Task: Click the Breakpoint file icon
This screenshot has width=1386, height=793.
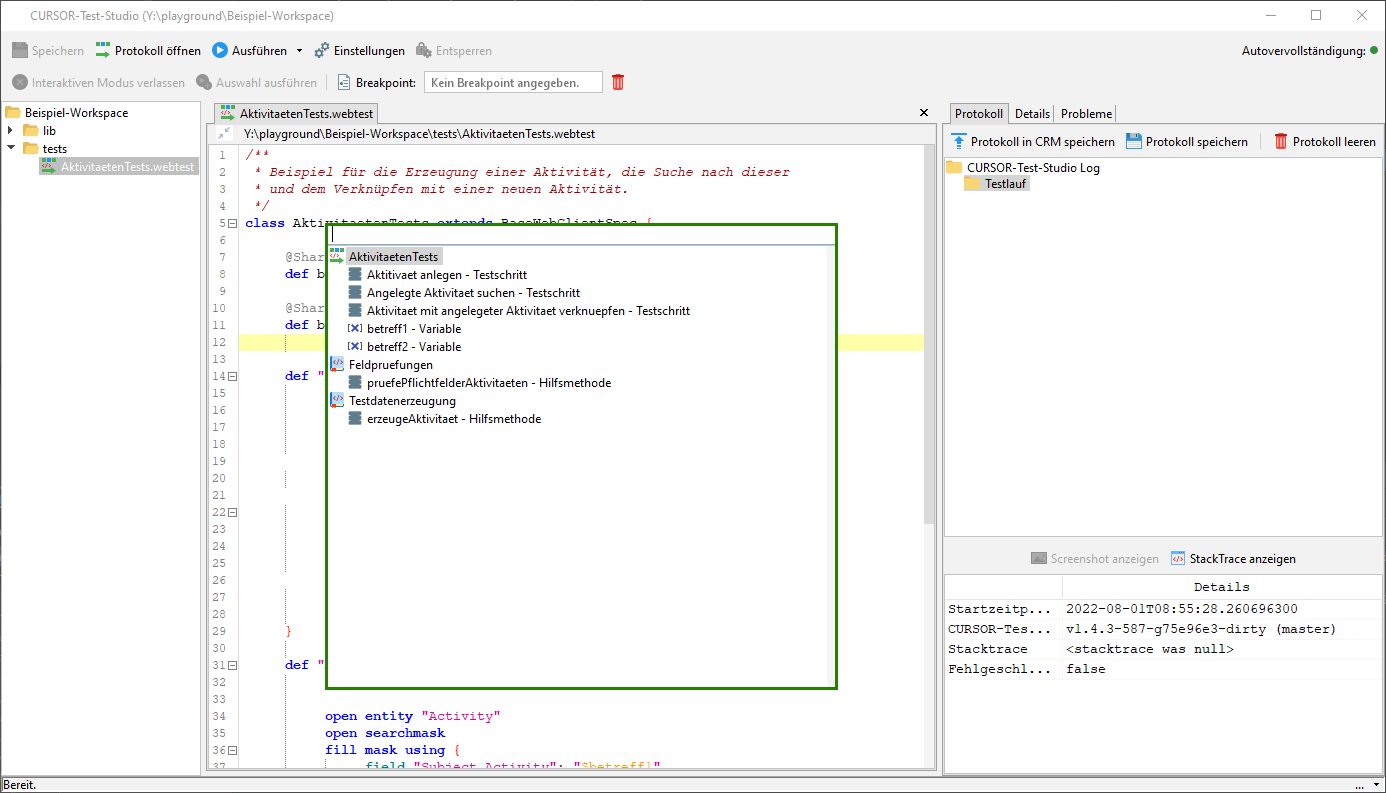Action: click(x=344, y=83)
